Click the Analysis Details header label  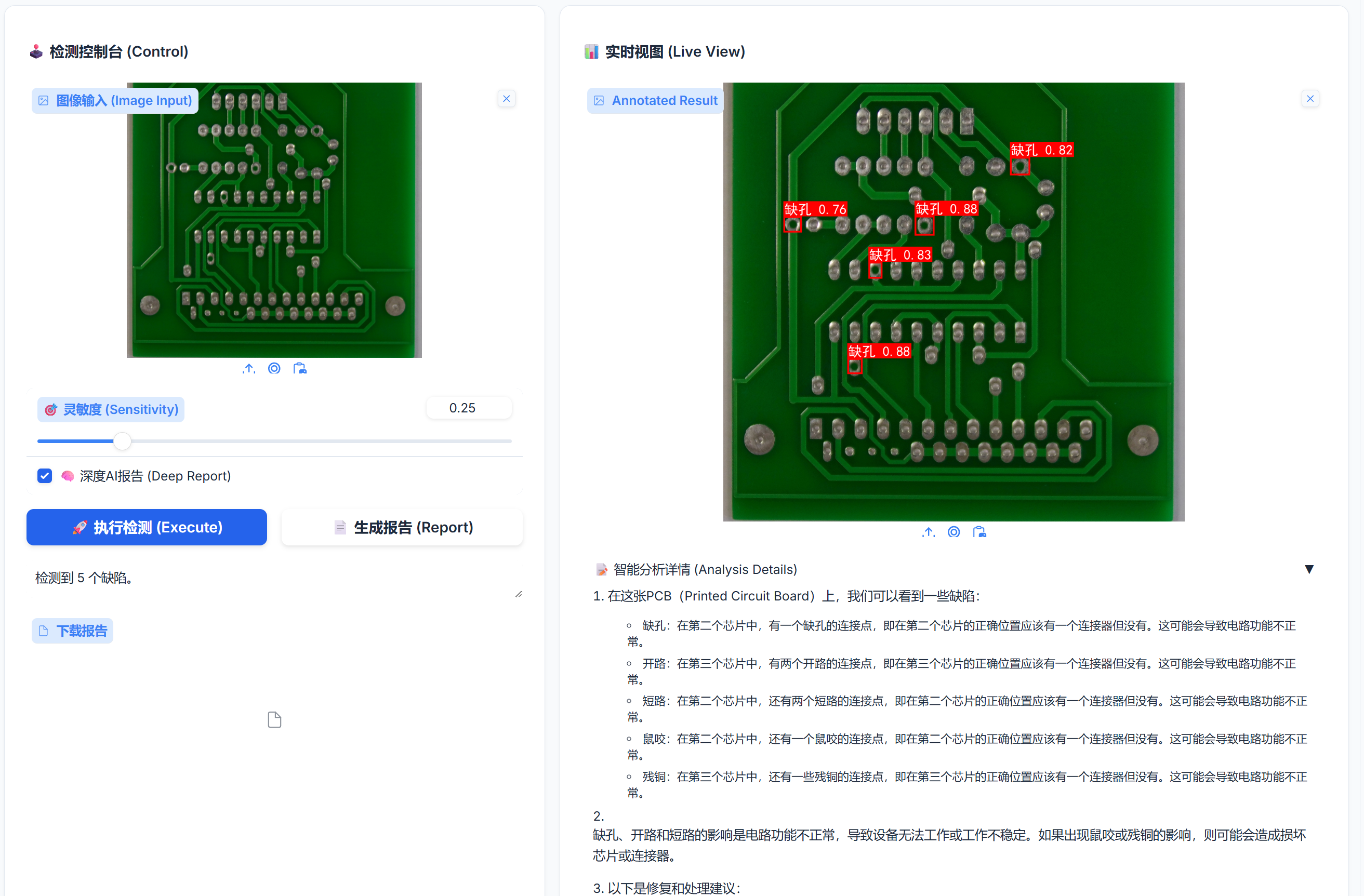point(705,569)
